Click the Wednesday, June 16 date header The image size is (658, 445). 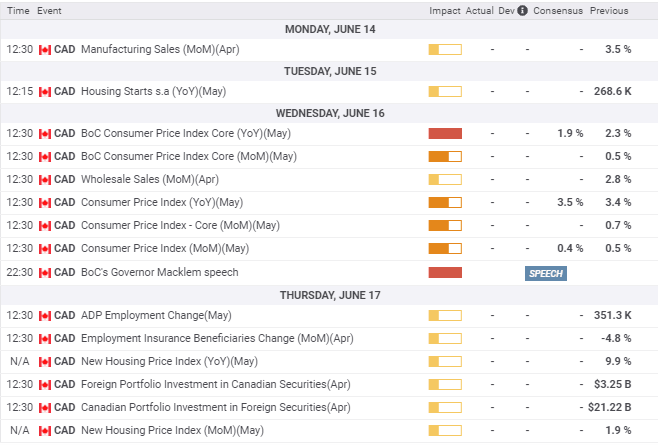point(329,113)
